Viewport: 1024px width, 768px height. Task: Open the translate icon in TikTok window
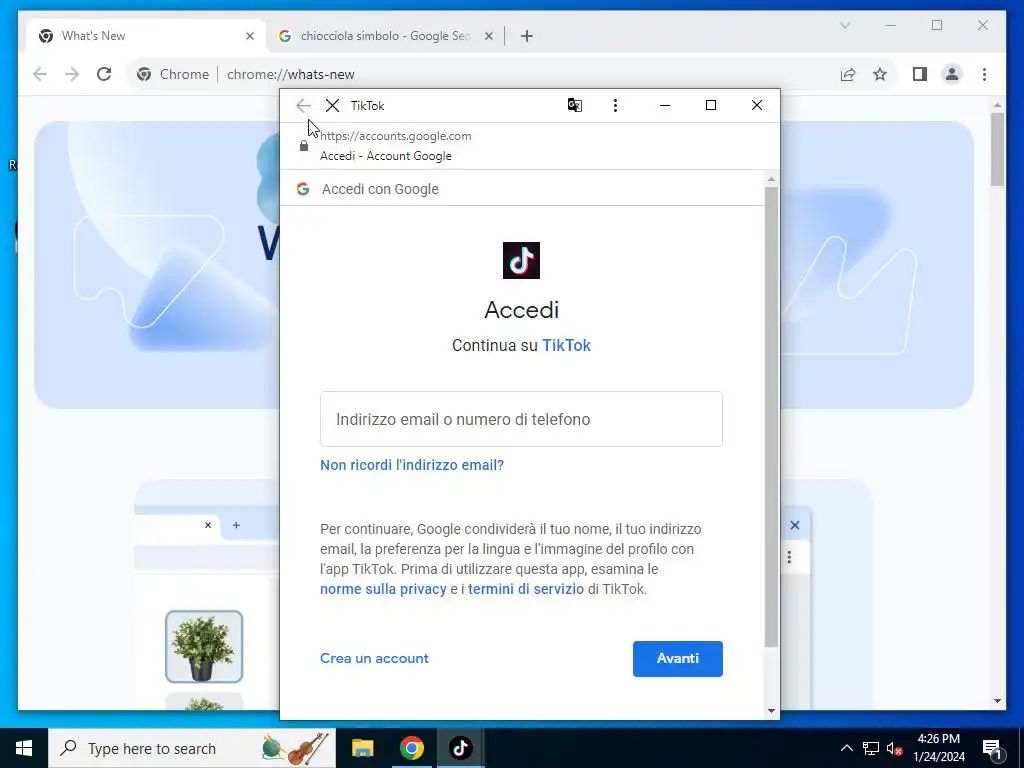tap(575, 105)
